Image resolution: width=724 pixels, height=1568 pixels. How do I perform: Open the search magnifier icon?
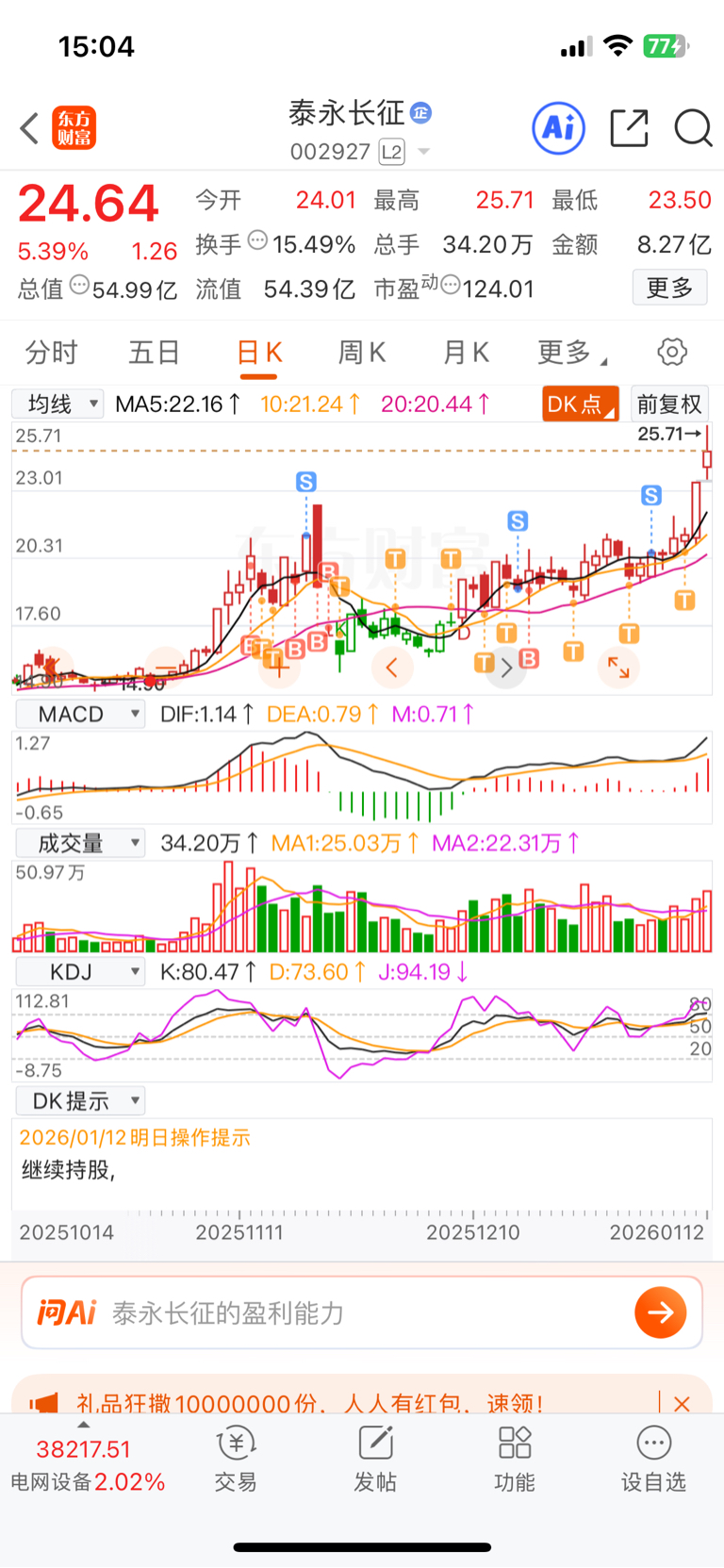693,127
